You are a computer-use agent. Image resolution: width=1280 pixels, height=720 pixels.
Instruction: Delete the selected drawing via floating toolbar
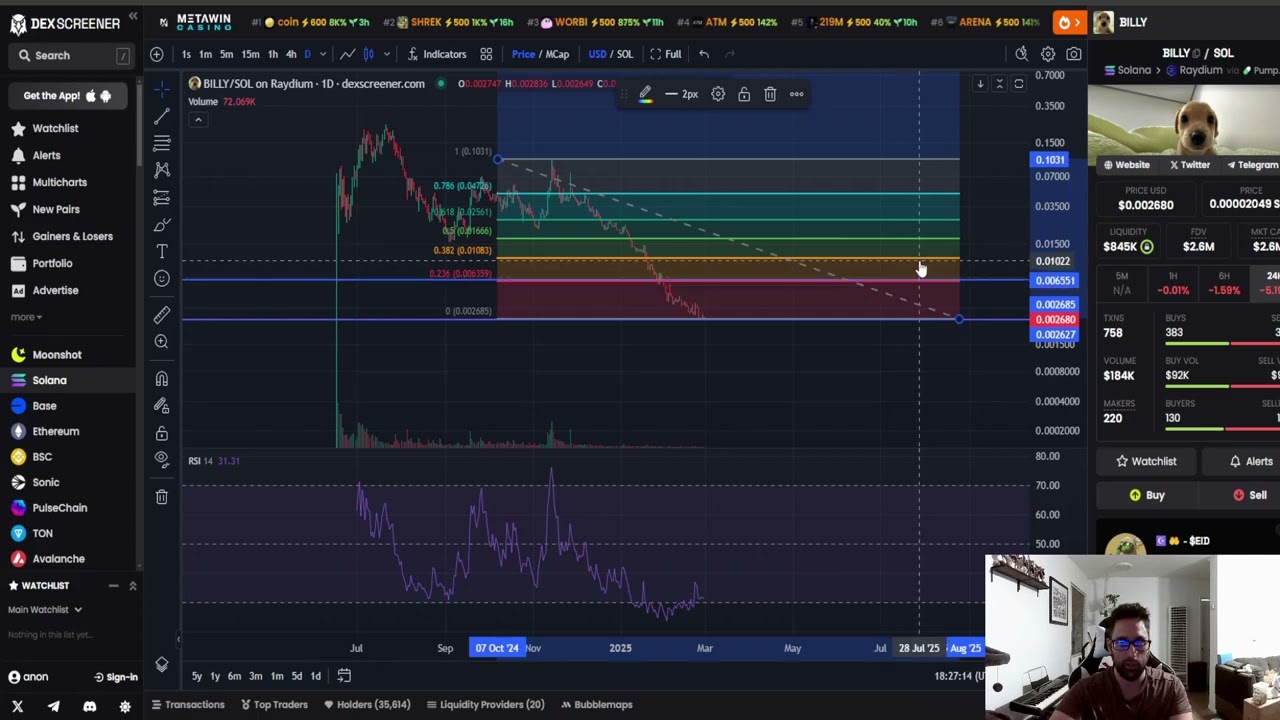pyautogui.click(x=770, y=94)
